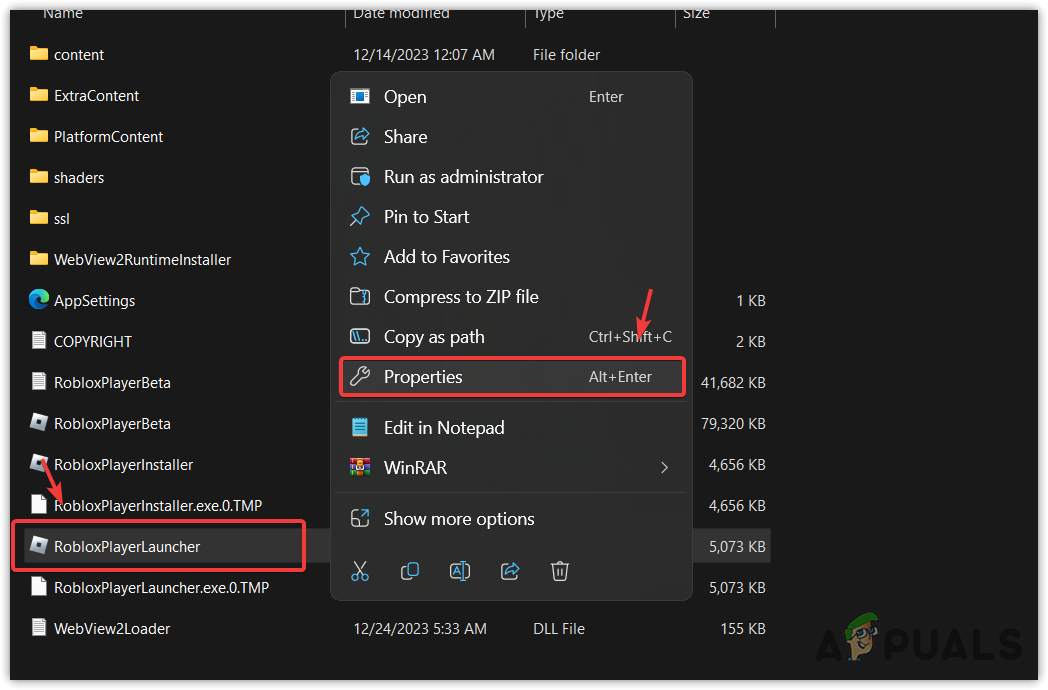Choose Compress to ZIP file

click(x=511, y=297)
